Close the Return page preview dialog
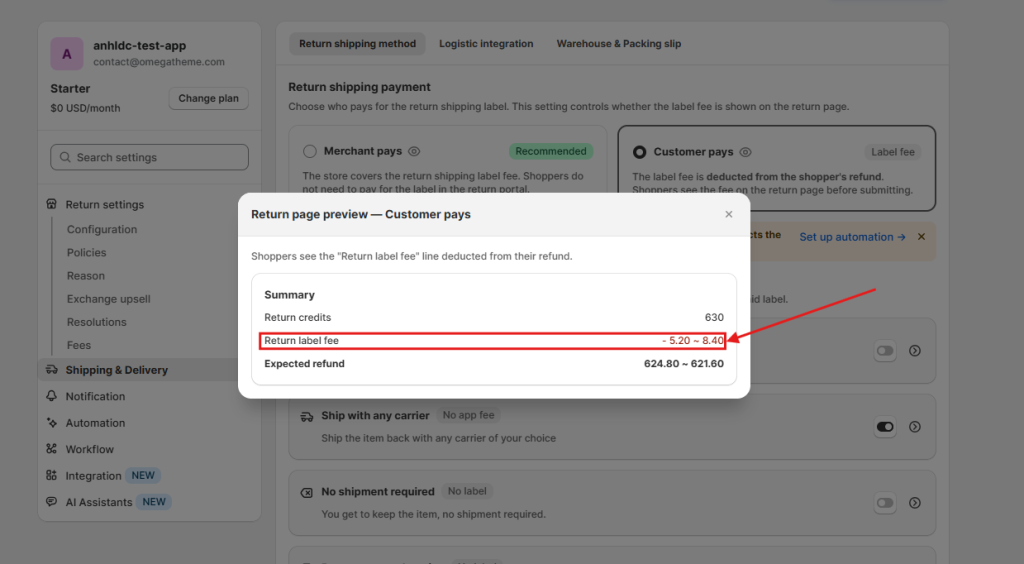Viewport: 1024px width, 564px height. coord(729,214)
